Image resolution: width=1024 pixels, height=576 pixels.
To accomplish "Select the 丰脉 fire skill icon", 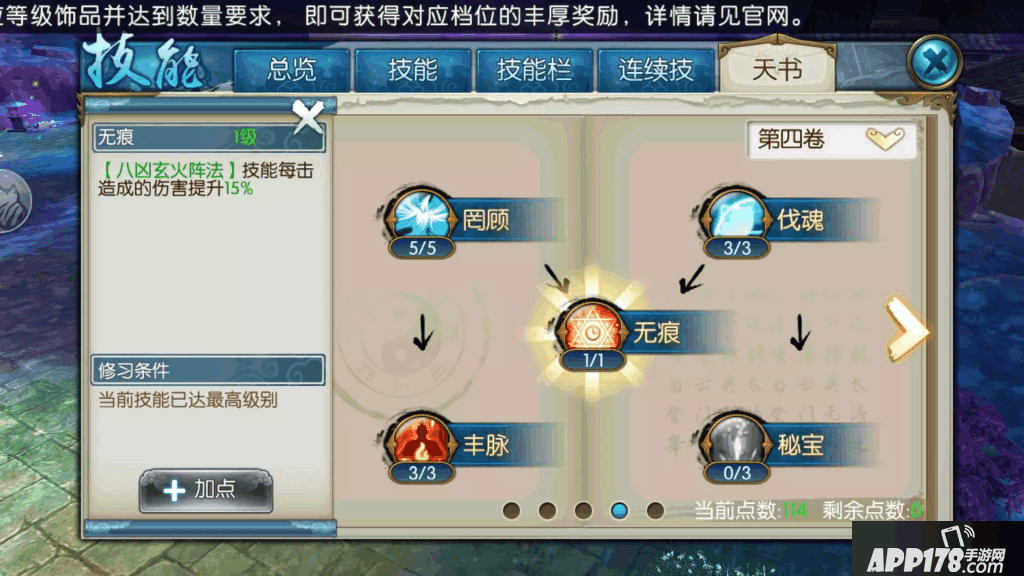I will 422,440.
